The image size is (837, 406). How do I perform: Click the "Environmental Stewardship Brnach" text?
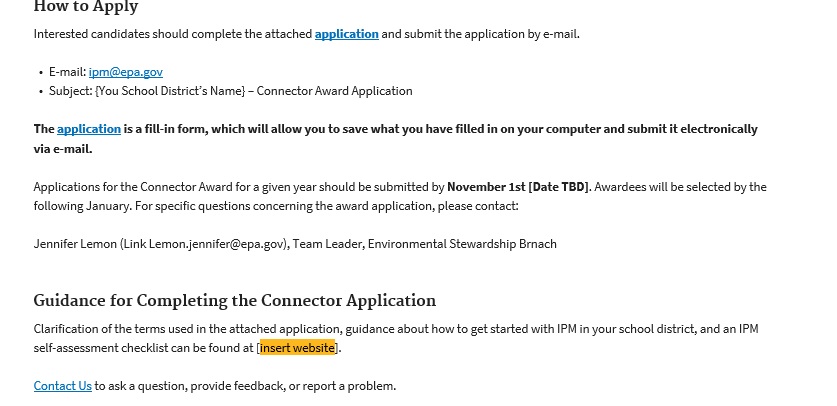coord(462,244)
